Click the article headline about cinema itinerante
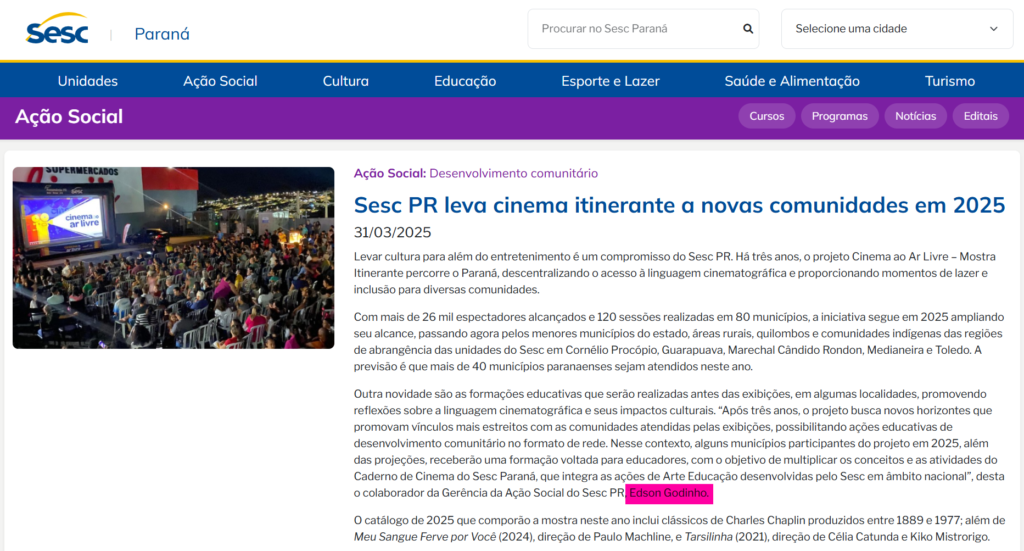Screen dimensions: 1024x551 679,205
